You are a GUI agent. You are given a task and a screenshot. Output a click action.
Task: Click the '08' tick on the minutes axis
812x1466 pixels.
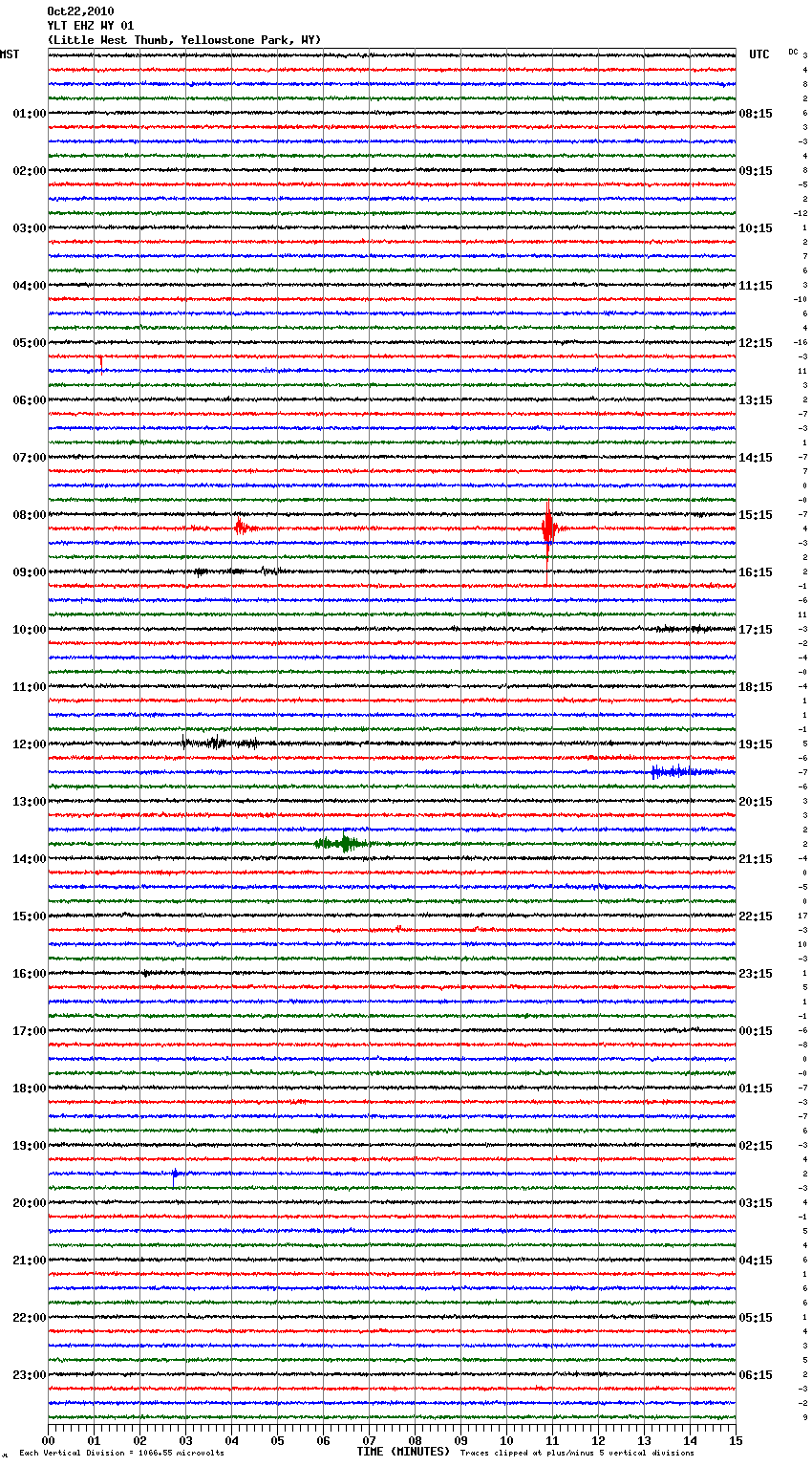pos(415,1440)
